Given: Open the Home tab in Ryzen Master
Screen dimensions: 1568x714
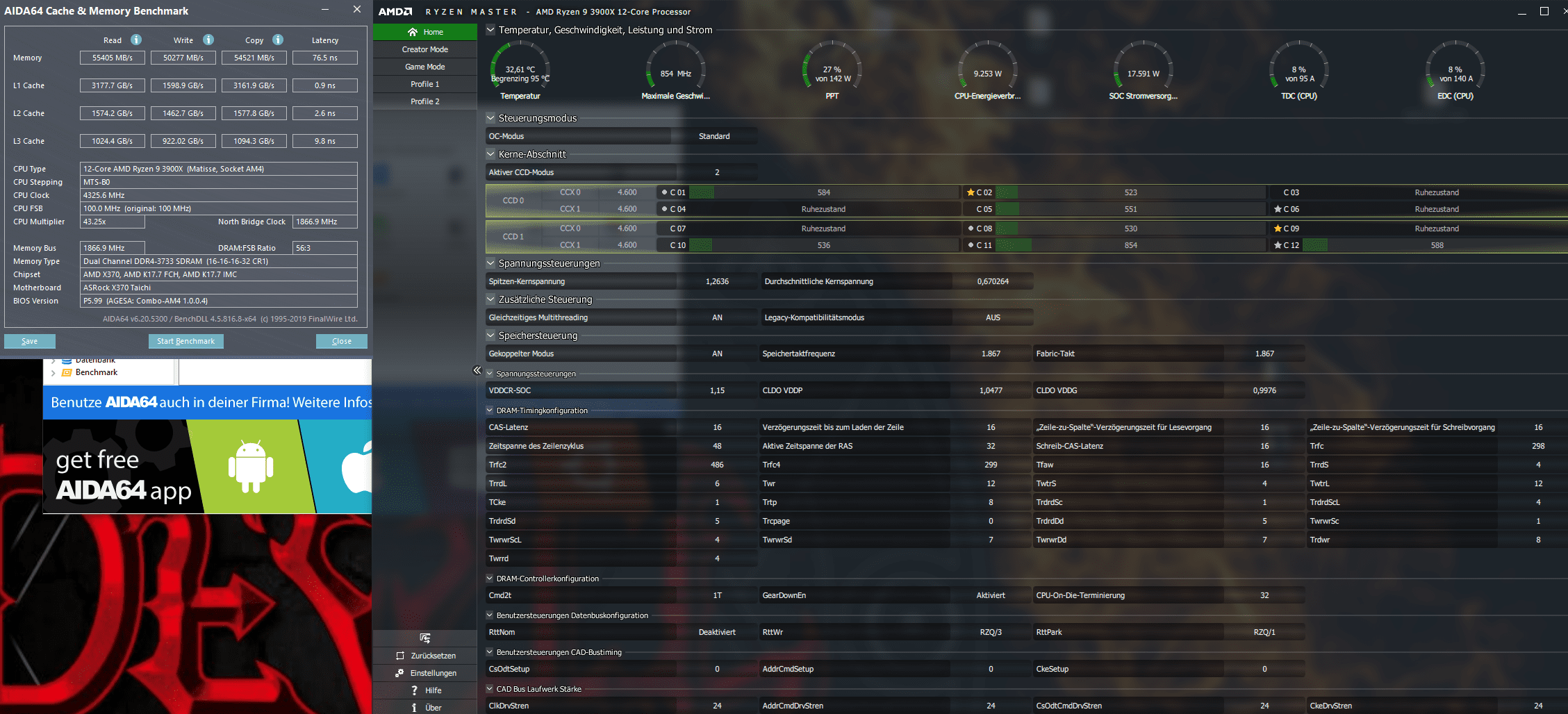Looking at the screenshot, I should [425, 32].
